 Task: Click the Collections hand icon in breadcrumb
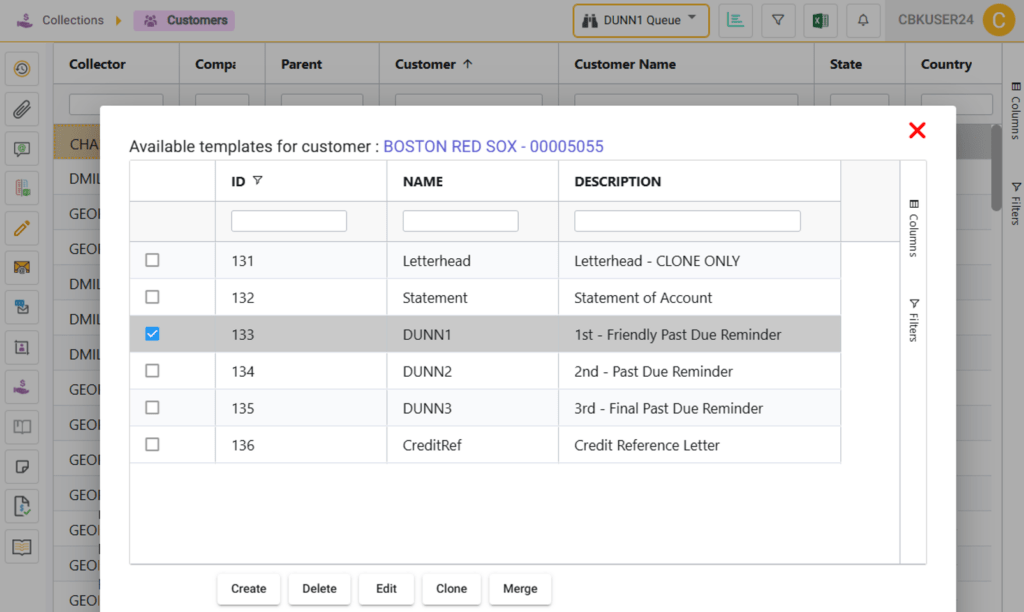(25, 20)
